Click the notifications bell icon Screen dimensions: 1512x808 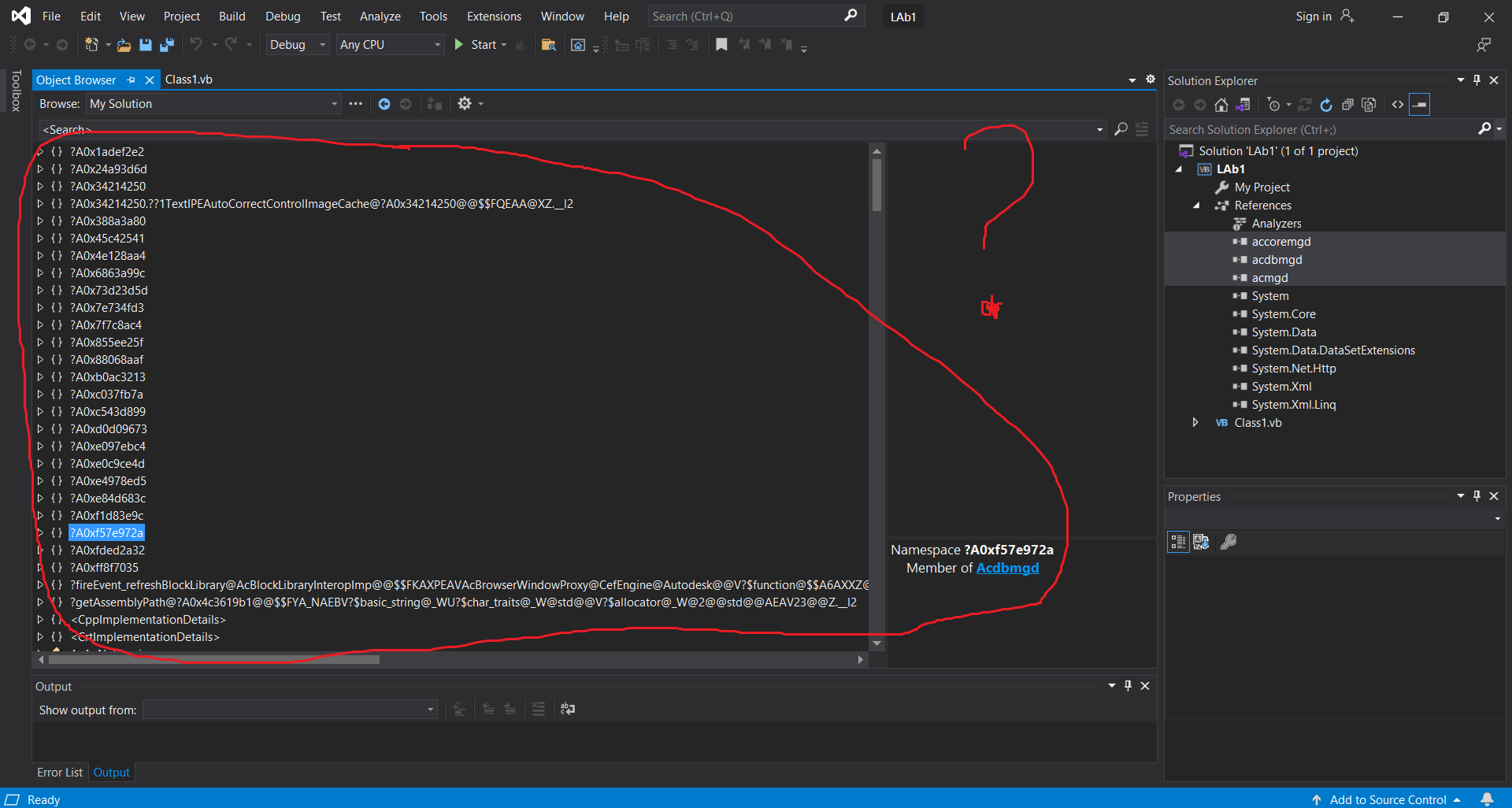(x=1487, y=799)
